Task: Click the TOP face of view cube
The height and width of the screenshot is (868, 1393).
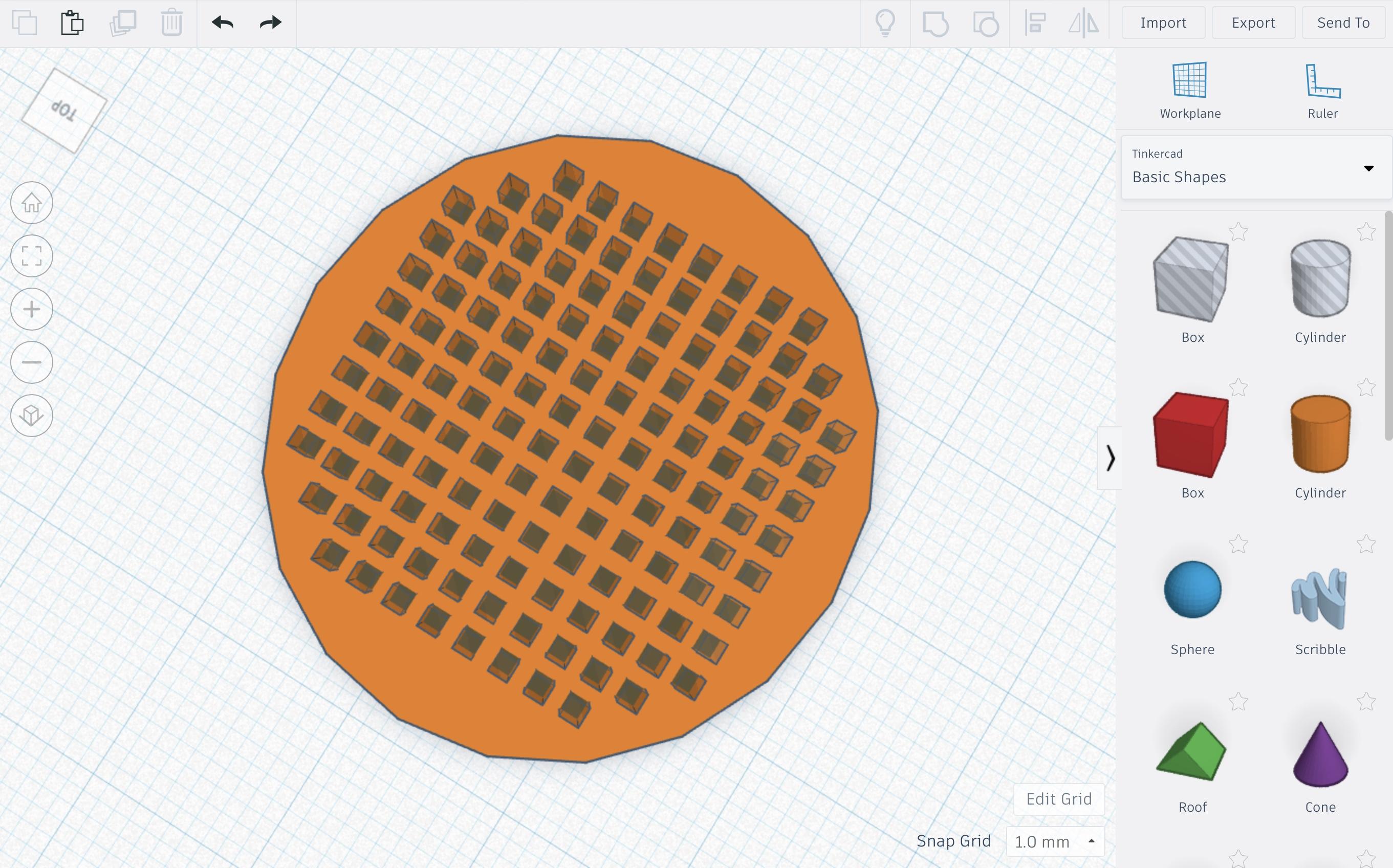Action: pyautogui.click(x=63, y=110)
